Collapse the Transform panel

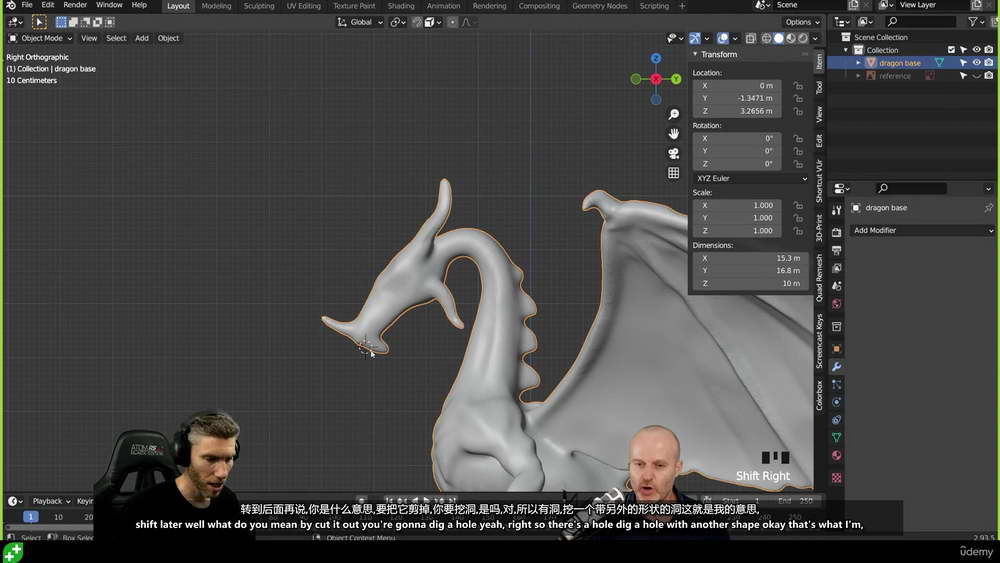(695, 54)
